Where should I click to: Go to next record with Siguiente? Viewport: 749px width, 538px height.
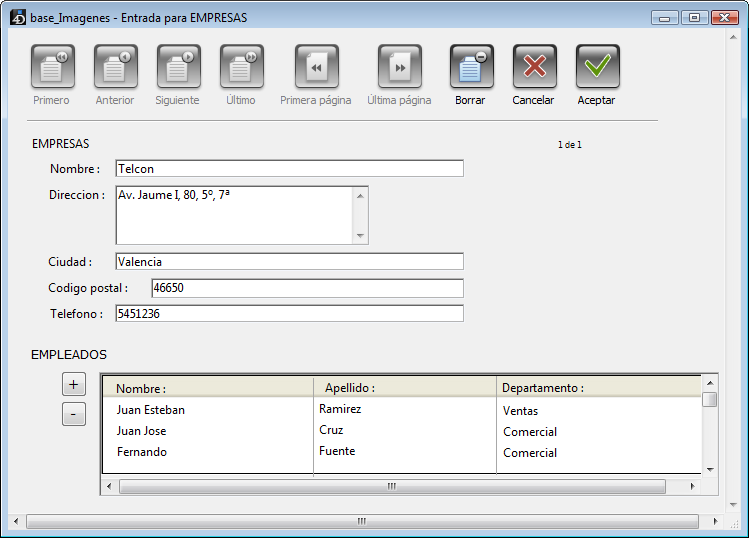(x=179, y=67)
